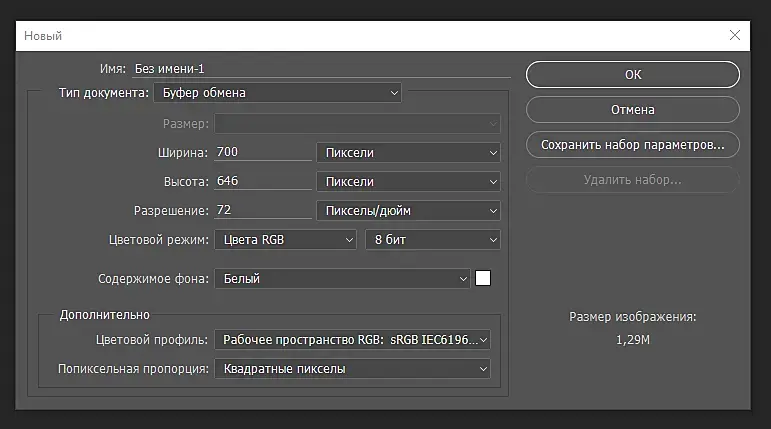Viewport: 771px width, 429px height.
Task: Close the Новый dialog window
Action: point(735,35)
